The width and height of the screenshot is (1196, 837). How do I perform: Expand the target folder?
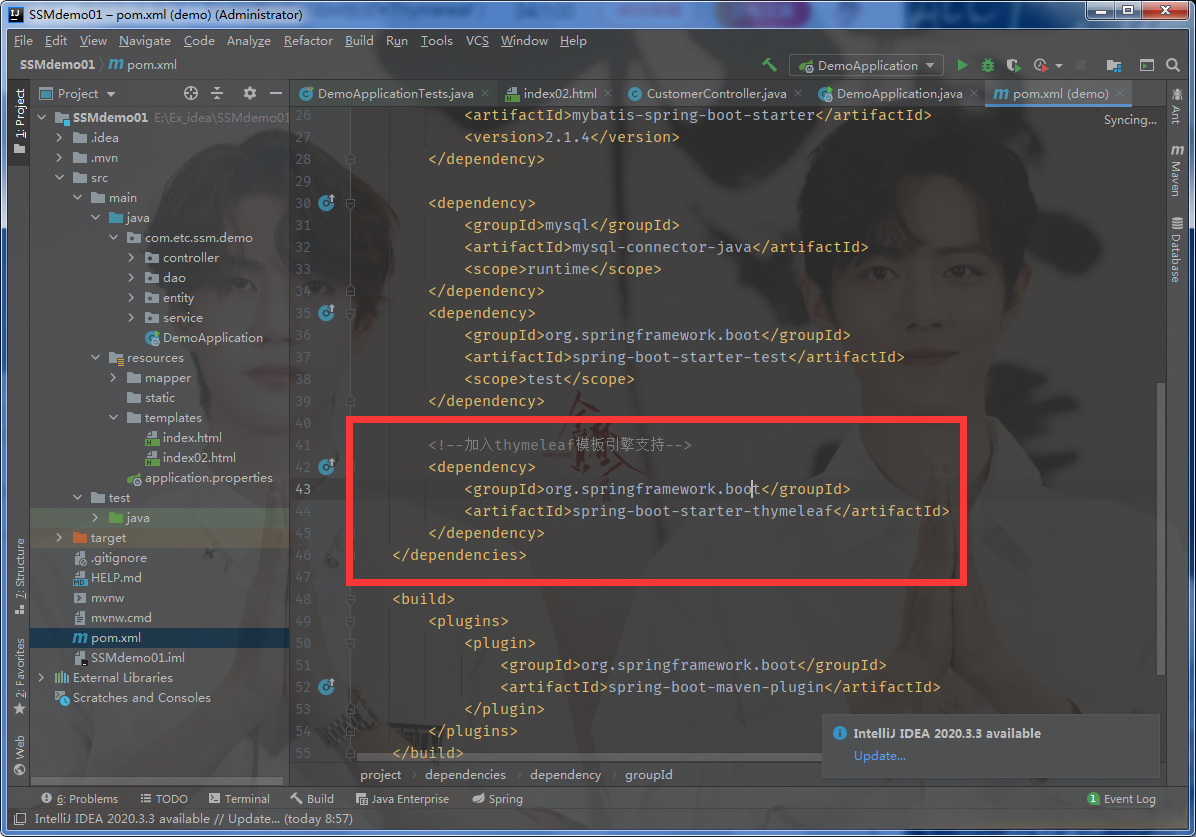(59, 537)
